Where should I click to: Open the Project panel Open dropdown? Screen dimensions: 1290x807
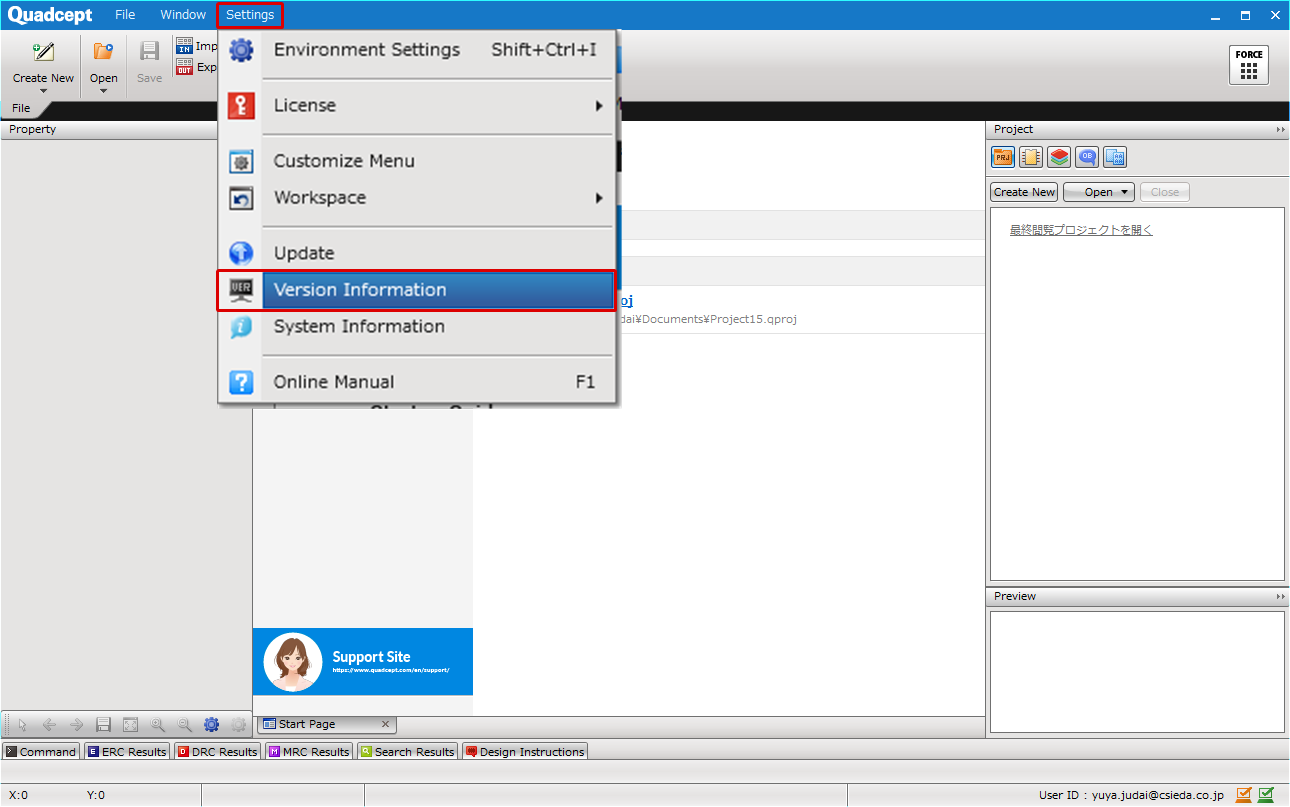pos(1098,192)
